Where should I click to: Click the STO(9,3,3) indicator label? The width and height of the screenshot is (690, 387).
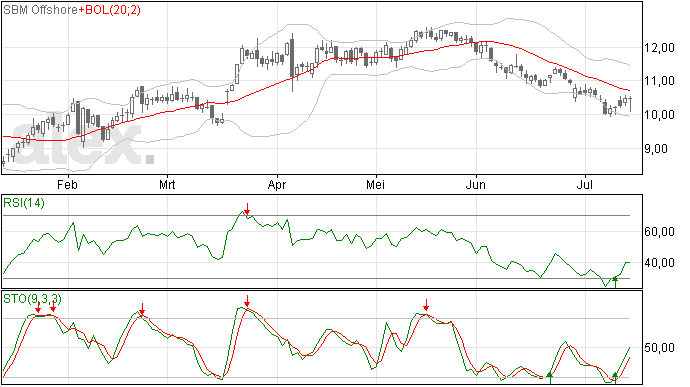pyautogui.click(x=33, y=299)
